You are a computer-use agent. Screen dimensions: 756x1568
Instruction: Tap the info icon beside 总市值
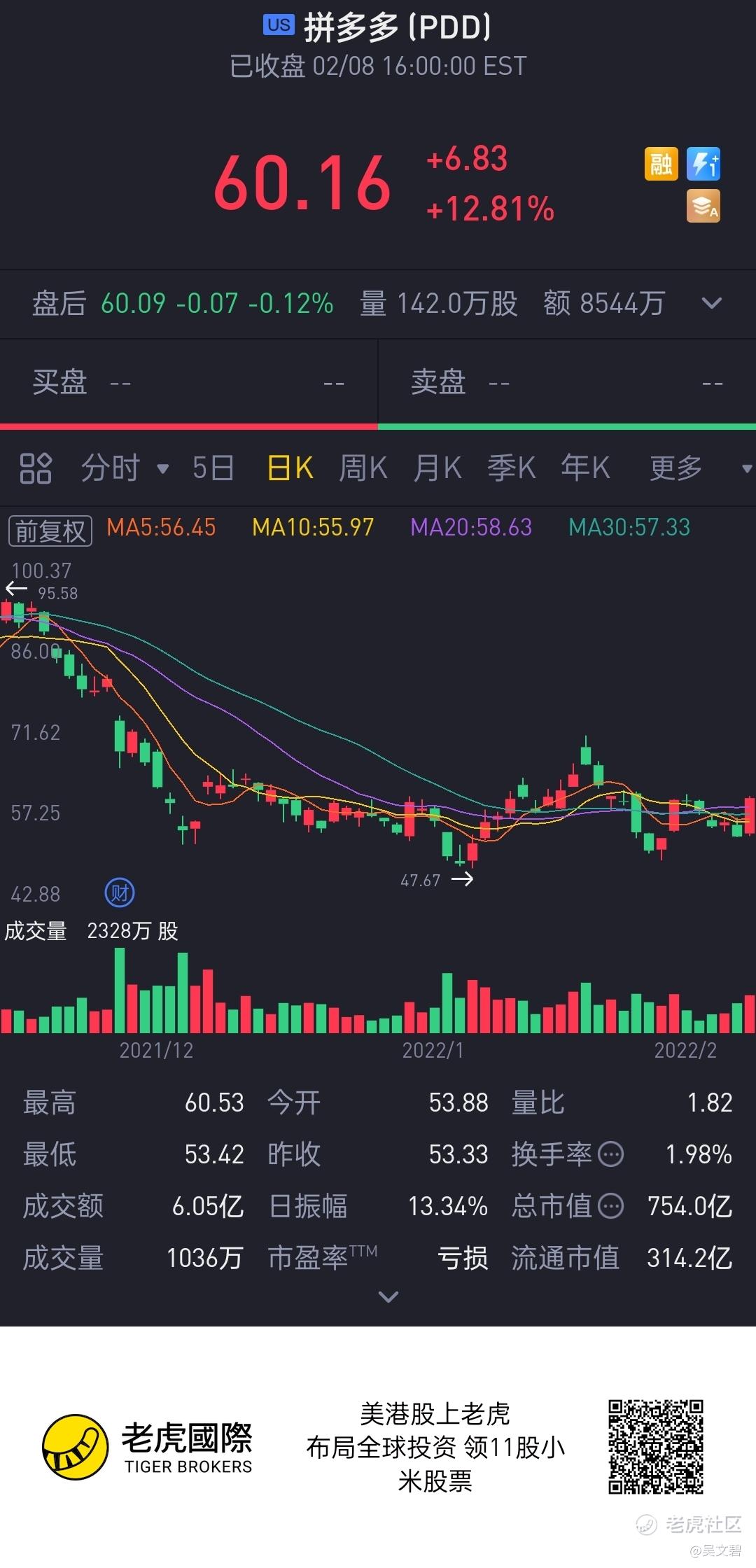(x=611, y=1206)
